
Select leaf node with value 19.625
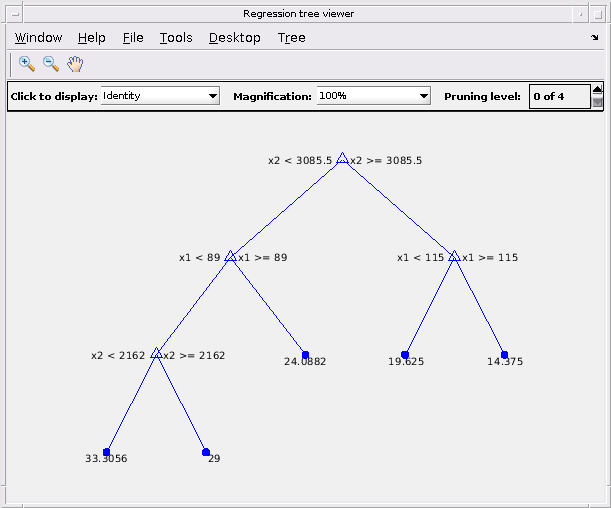[x=405, y=355]
